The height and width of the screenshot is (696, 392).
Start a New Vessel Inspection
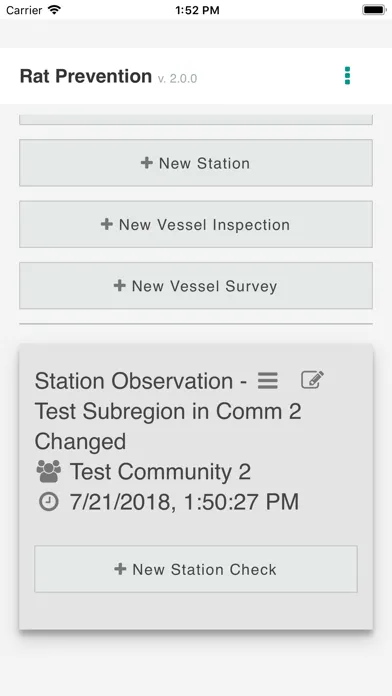click(x=196, y=224)
